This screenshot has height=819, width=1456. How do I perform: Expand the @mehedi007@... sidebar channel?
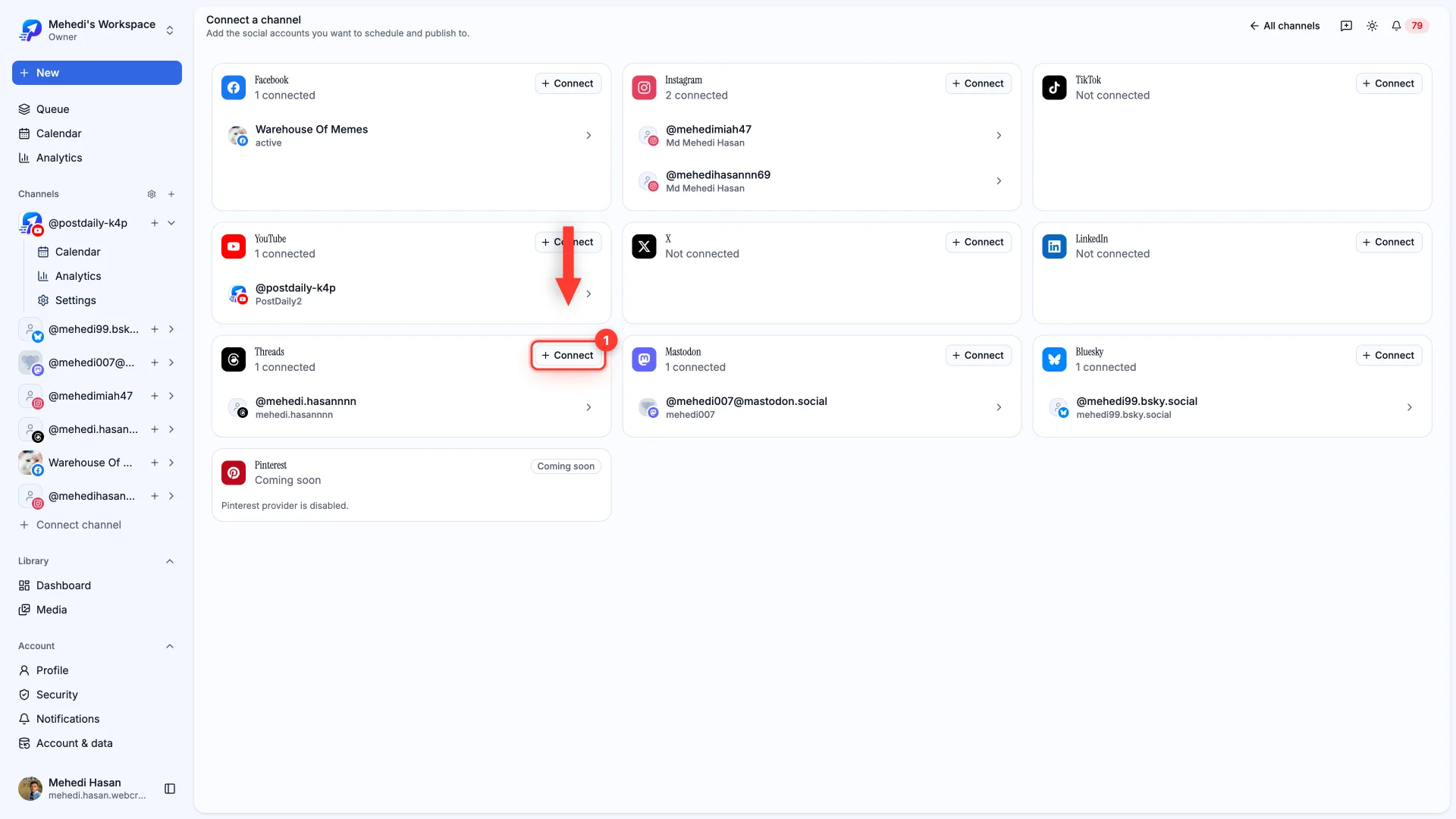coord(171,362)
